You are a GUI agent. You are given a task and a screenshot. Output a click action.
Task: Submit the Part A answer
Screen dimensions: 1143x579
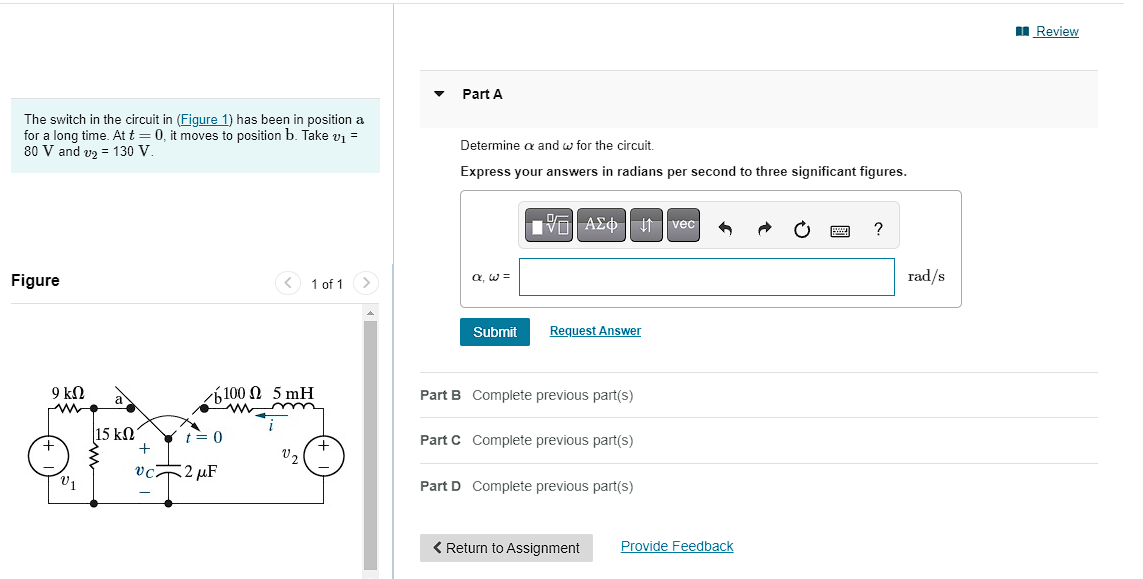coord(494,331)
